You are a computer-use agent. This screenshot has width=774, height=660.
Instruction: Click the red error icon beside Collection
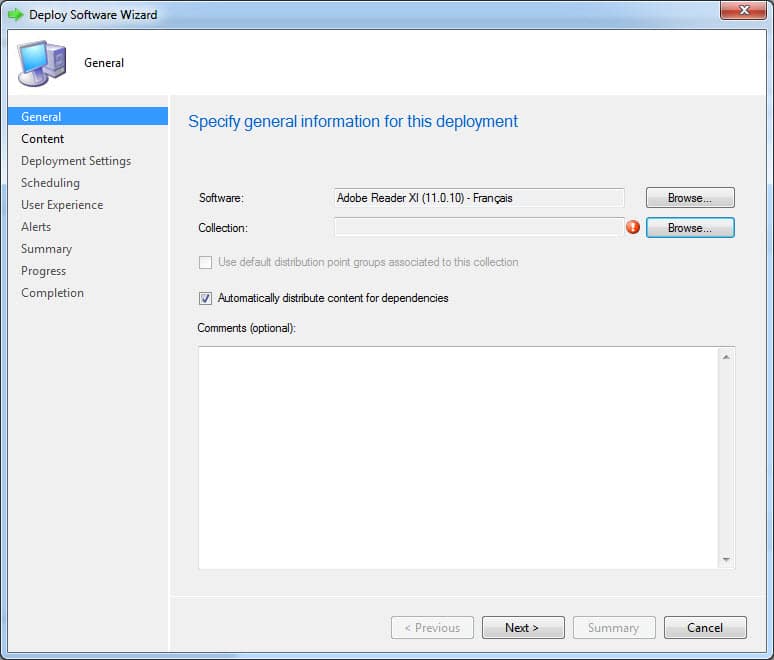pyautogui.click(x=633, y=227)
